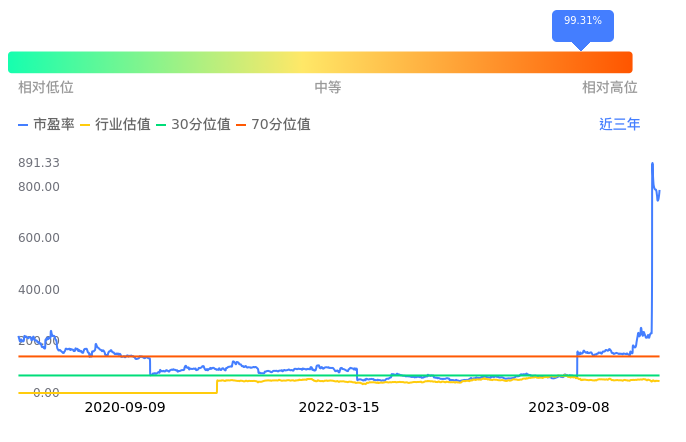Click the 891.33 maximum axis value
Screen dimensions: 686x442
39,163
